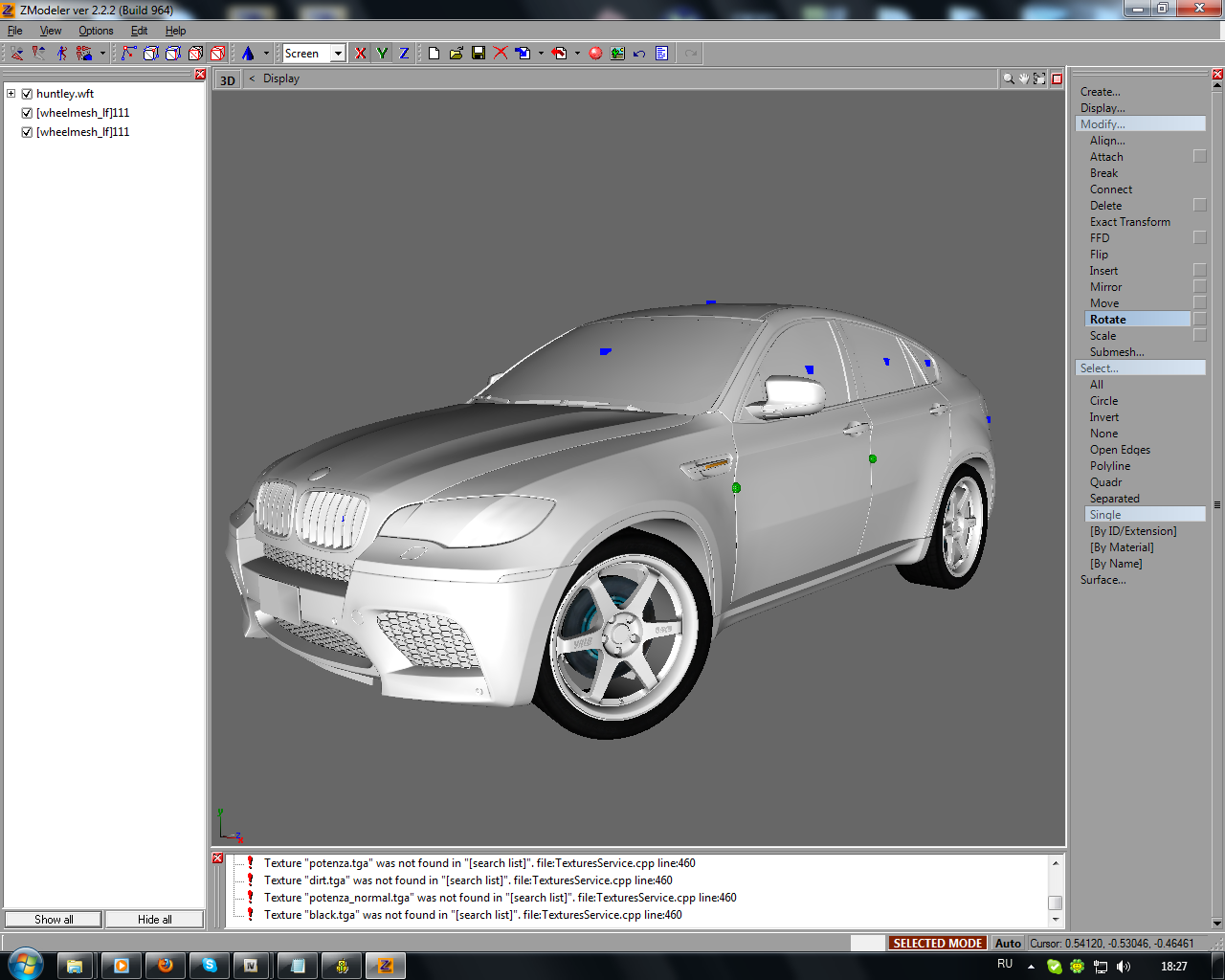The height and width of the screenshot is (980, 1225).
Task: Open dropdown arrow next to cone icon
Action: click(266, 54)
